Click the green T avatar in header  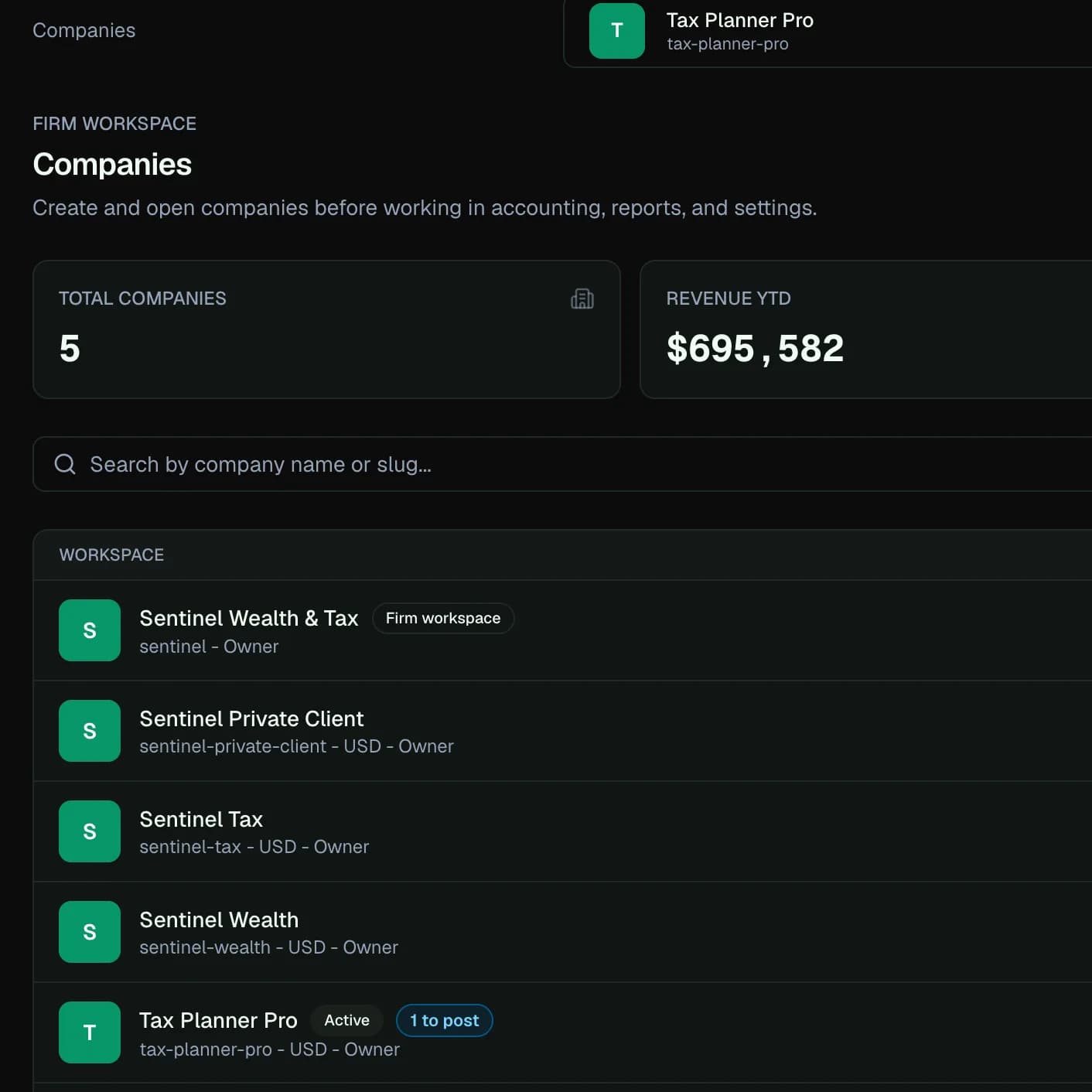coord(616,31)
